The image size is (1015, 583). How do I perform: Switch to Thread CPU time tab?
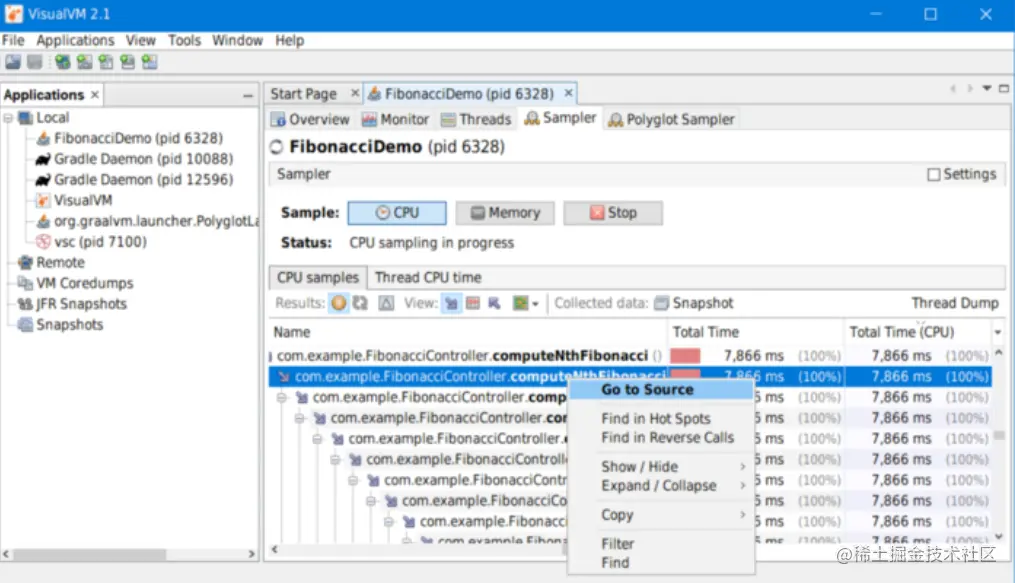(428, 278)
